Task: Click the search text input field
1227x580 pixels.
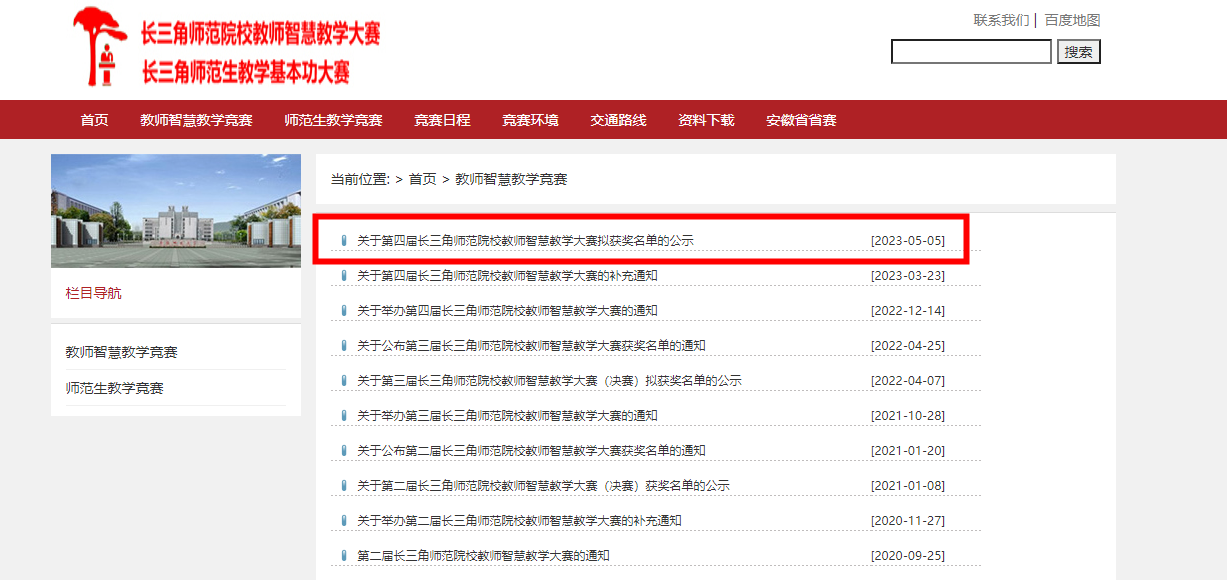Action: [x=970, y=52]
